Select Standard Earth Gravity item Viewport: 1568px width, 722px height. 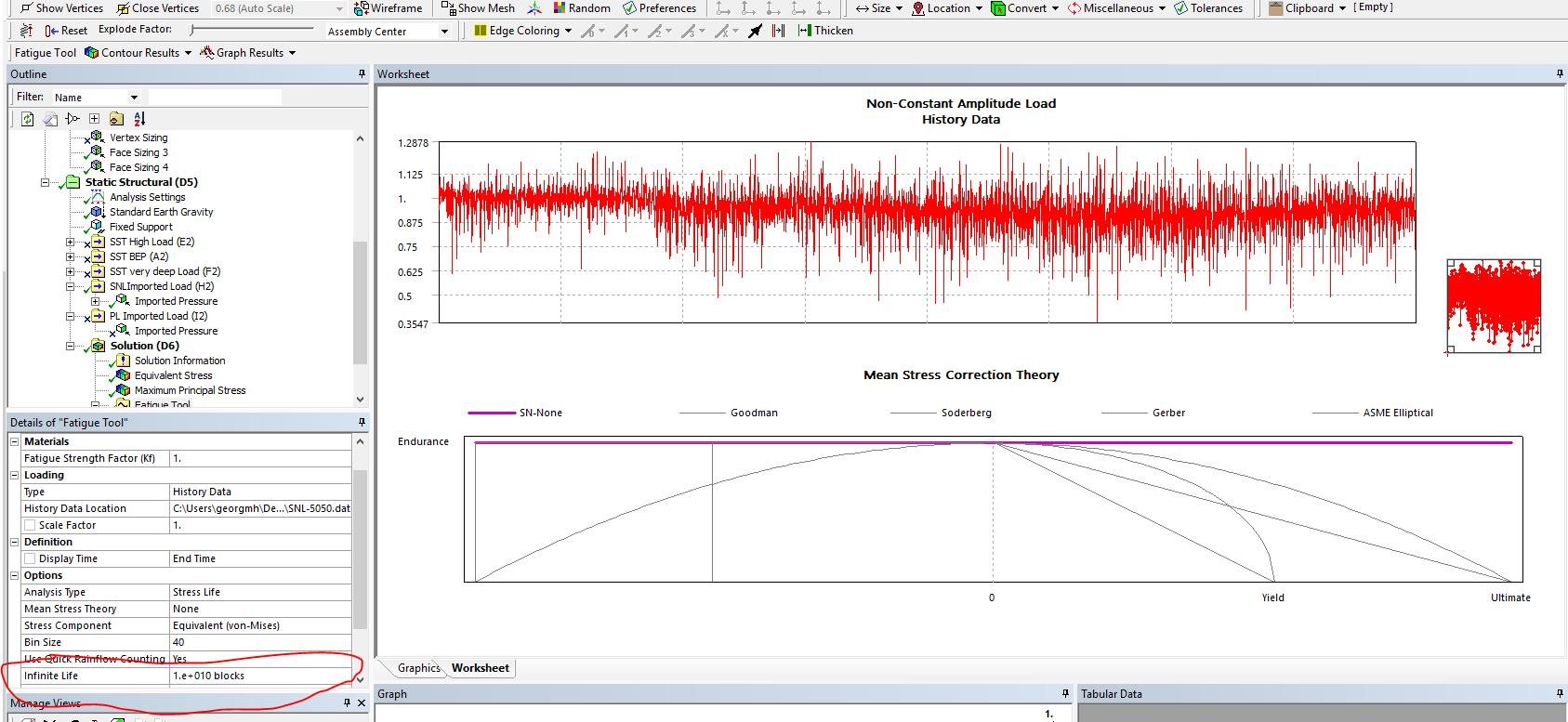(x=161, y=212)
